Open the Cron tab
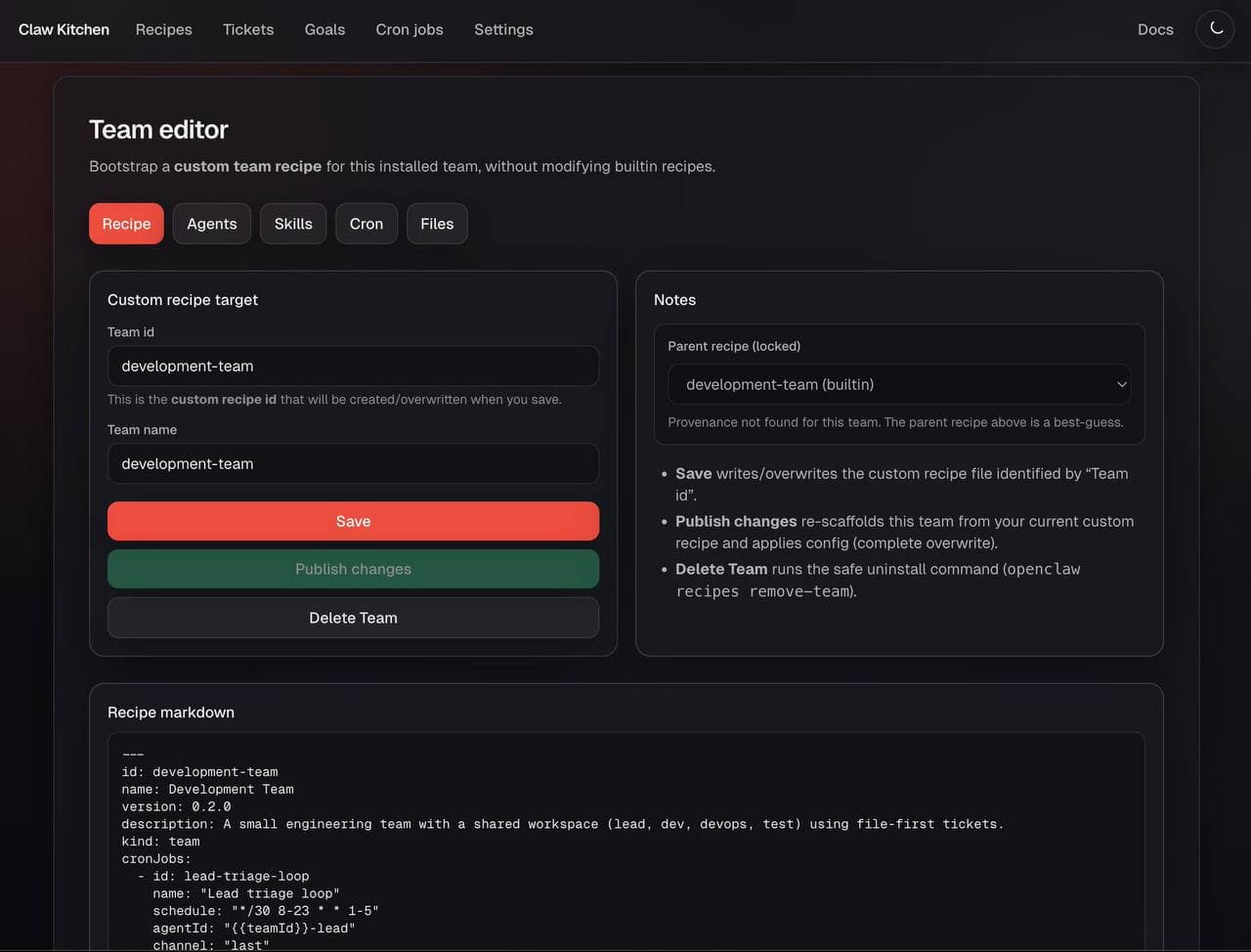The height and width of the screenshot is (952, 1251). pyautogui.click(x=366, y=223)
